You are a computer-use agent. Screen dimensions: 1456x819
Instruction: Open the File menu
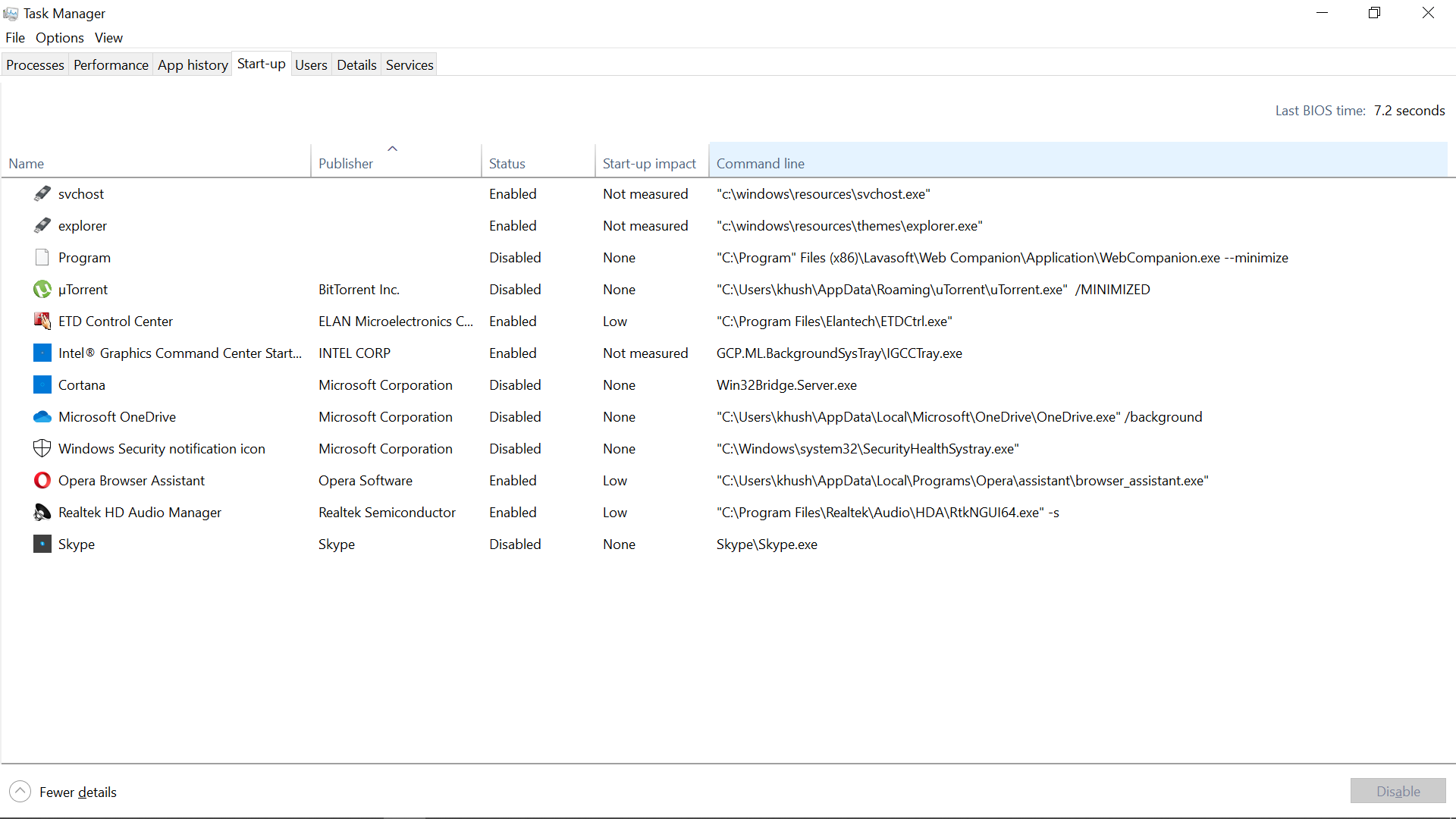(15, 38)
